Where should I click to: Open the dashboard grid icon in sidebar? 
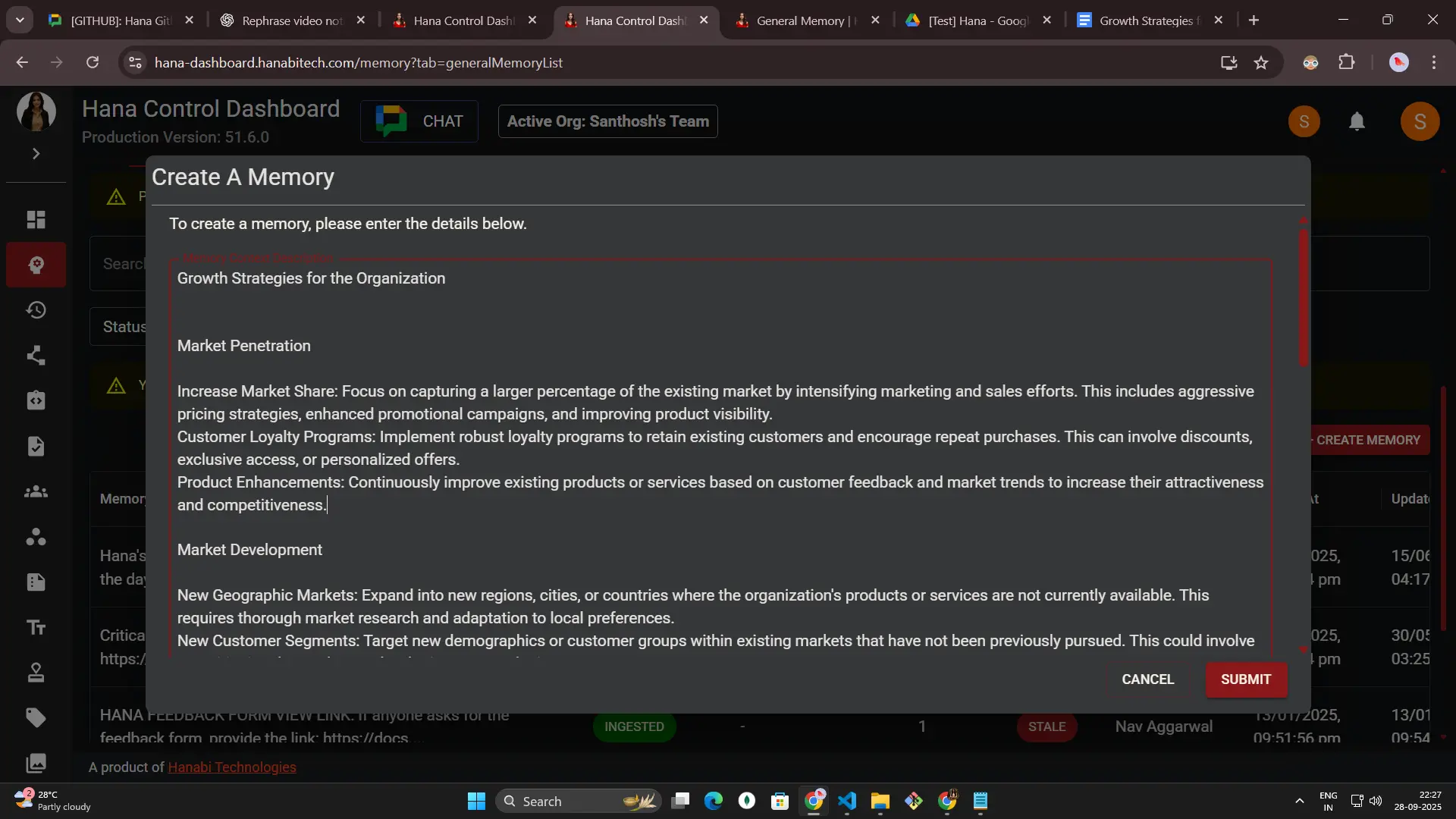36,220
